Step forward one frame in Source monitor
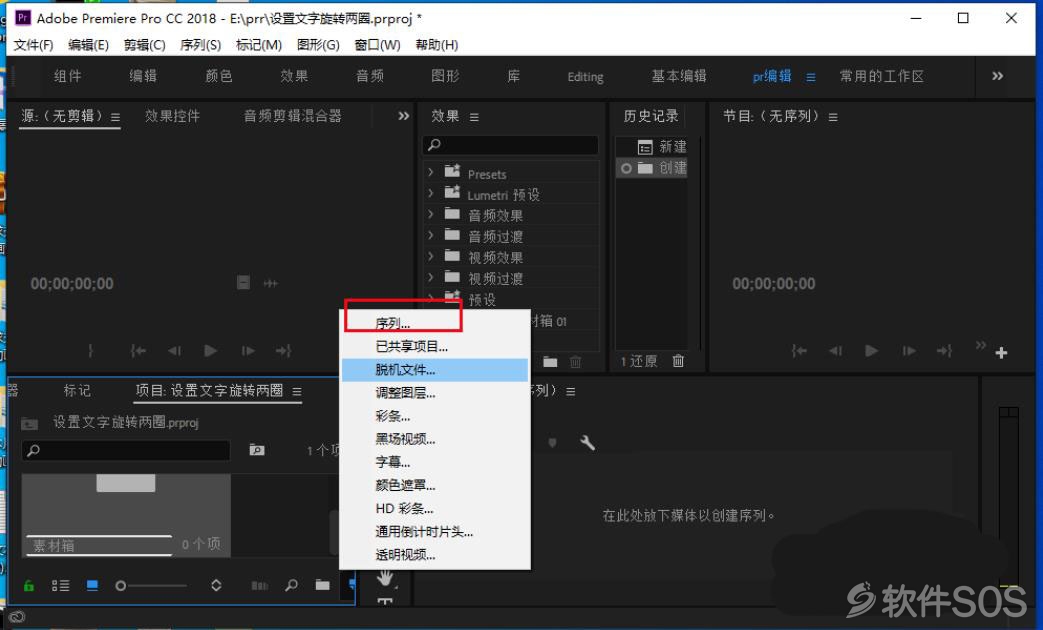Image resolution: width=1043 pixels, height=630 pixels. point(248,351)
